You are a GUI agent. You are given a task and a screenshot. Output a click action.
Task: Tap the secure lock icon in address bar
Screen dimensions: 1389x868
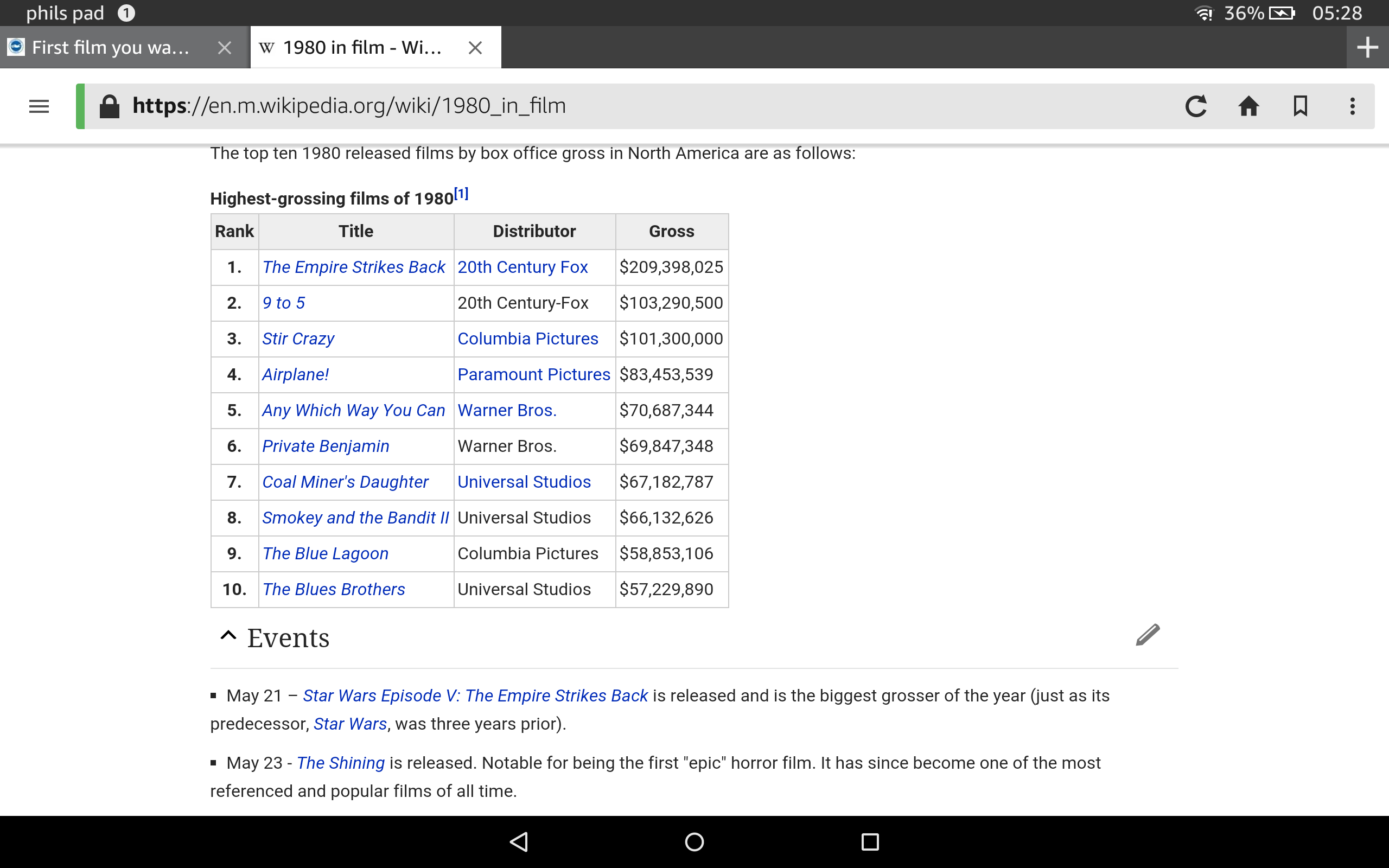tap(109, 106)
